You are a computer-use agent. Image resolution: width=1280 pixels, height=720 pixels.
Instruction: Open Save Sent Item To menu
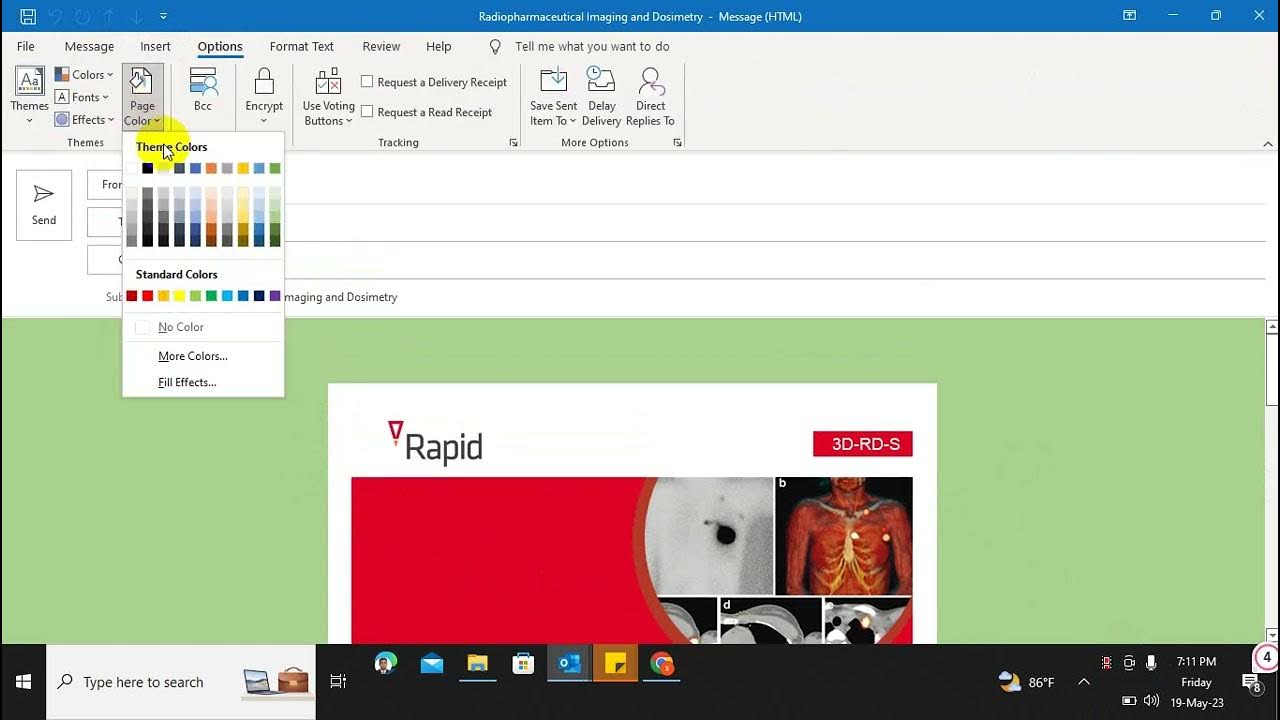553,96
